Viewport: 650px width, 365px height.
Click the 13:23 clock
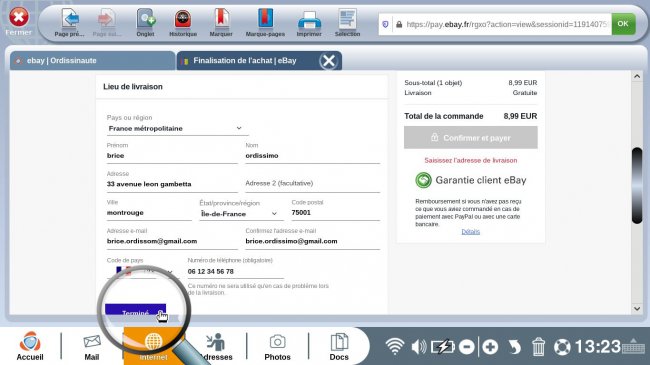598,347
